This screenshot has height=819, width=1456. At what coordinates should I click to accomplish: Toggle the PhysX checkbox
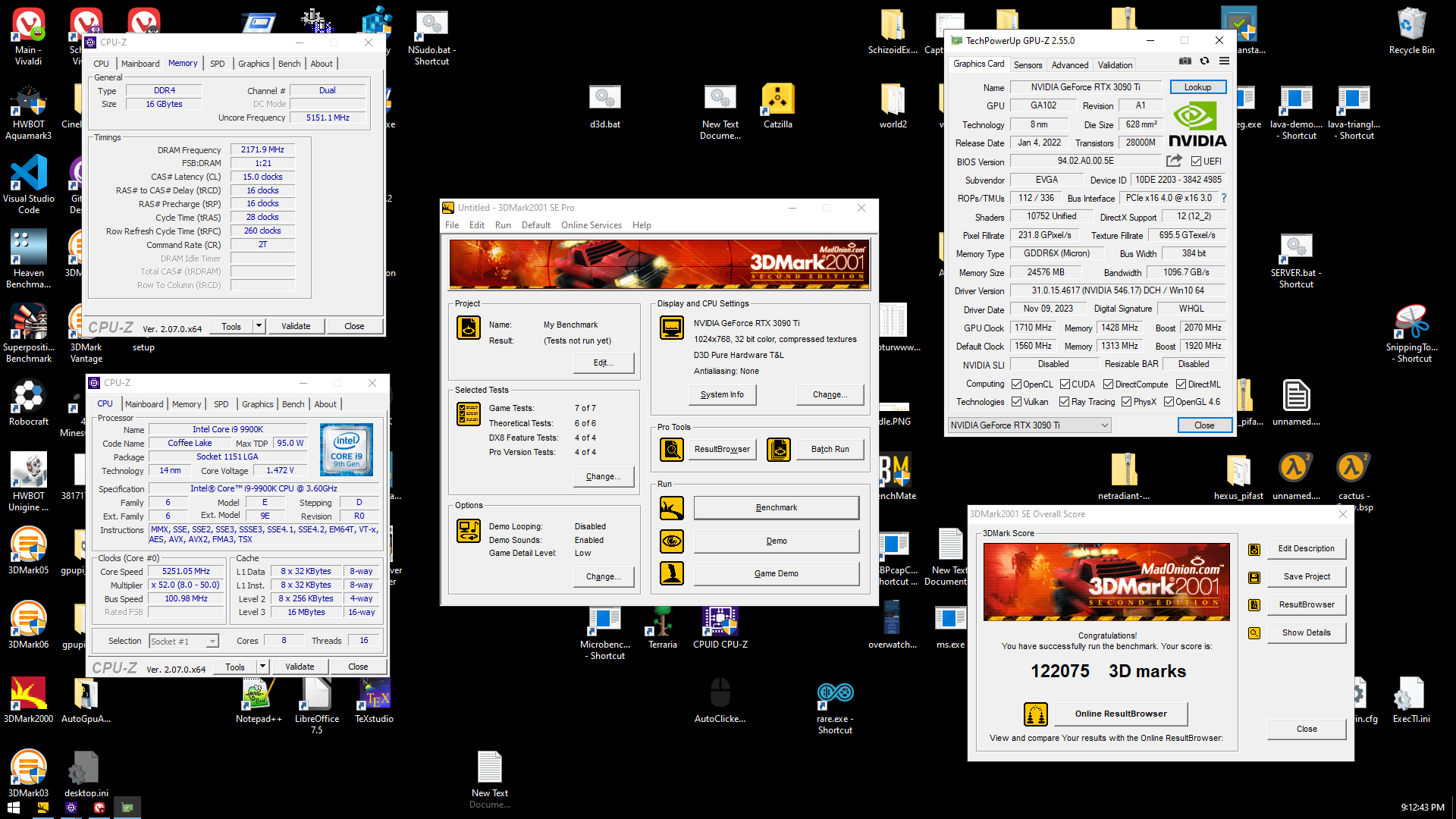click(x=1126, y=402)
